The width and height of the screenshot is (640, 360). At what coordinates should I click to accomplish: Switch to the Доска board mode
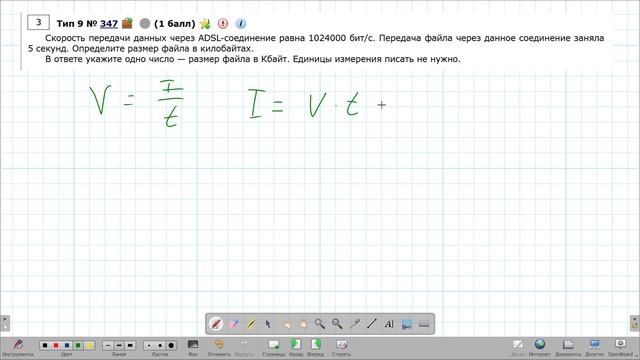(518, 348)
